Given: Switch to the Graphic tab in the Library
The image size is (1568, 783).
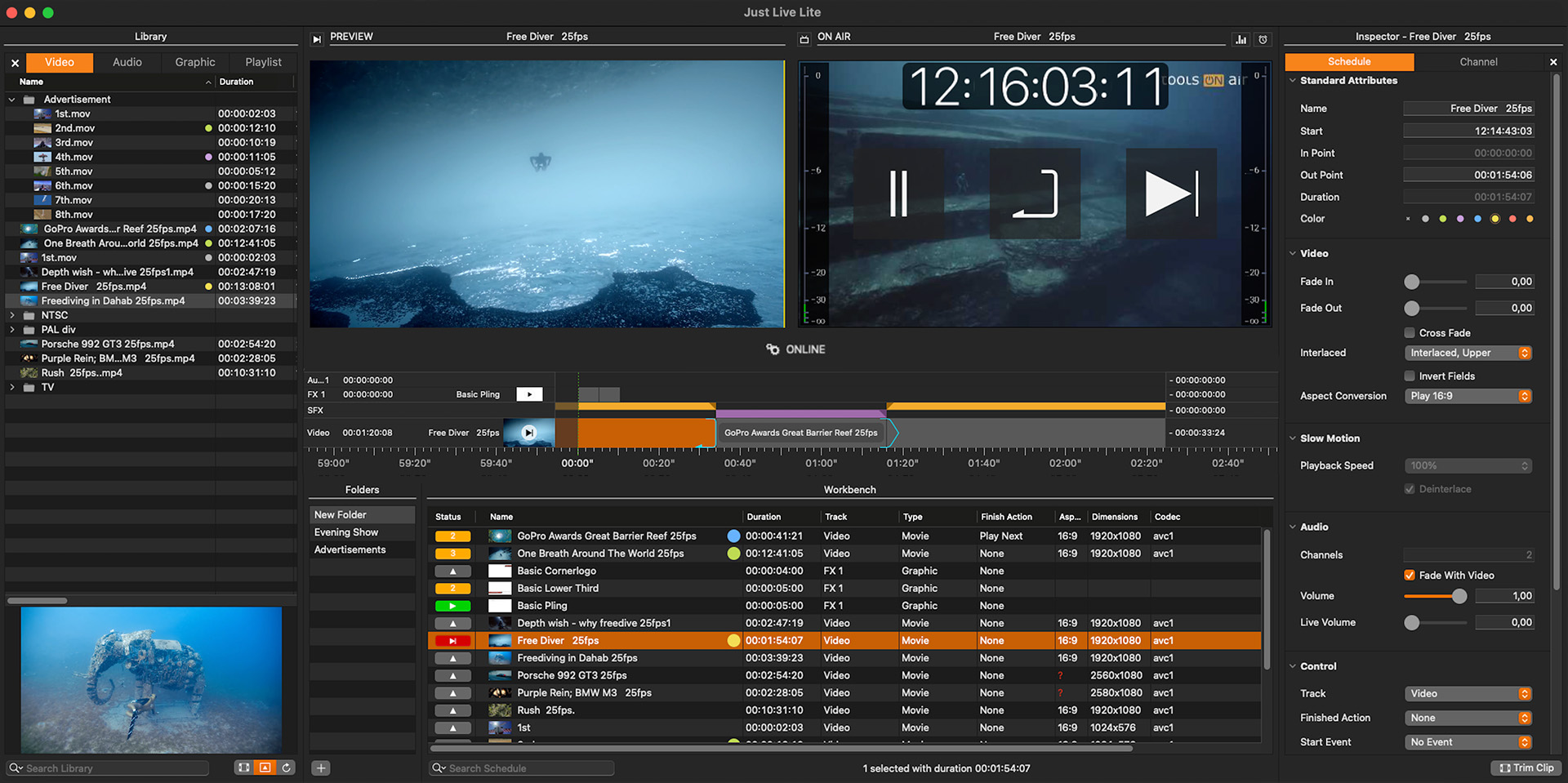Looking at the screenshot, I should click(194, 61).
